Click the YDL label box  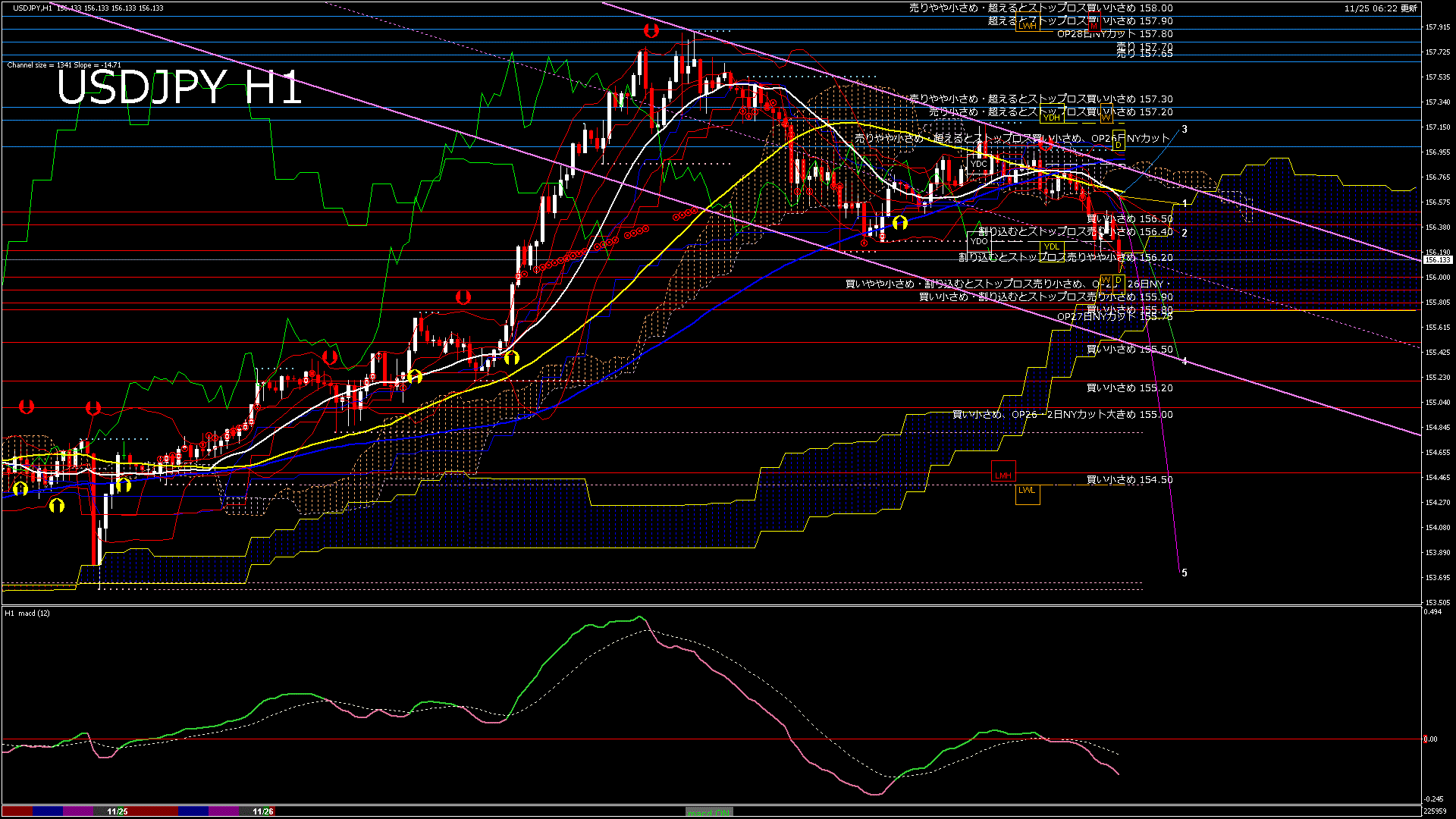(1053, 246)
